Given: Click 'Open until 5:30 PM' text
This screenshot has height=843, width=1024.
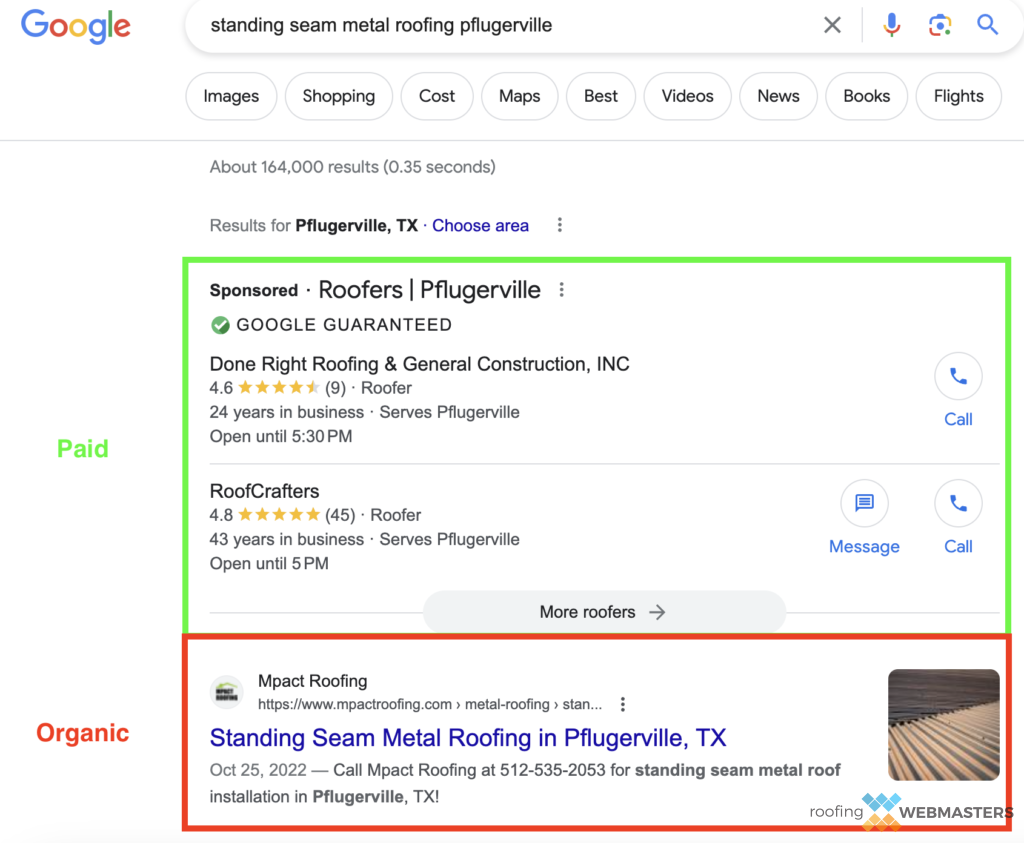Looking at the screenshot, I should click(x=281, y=436).
